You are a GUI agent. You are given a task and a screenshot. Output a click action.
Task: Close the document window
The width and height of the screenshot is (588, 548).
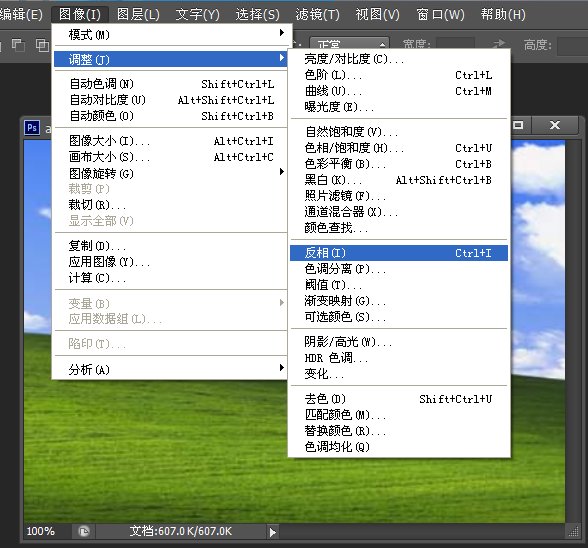555,125
